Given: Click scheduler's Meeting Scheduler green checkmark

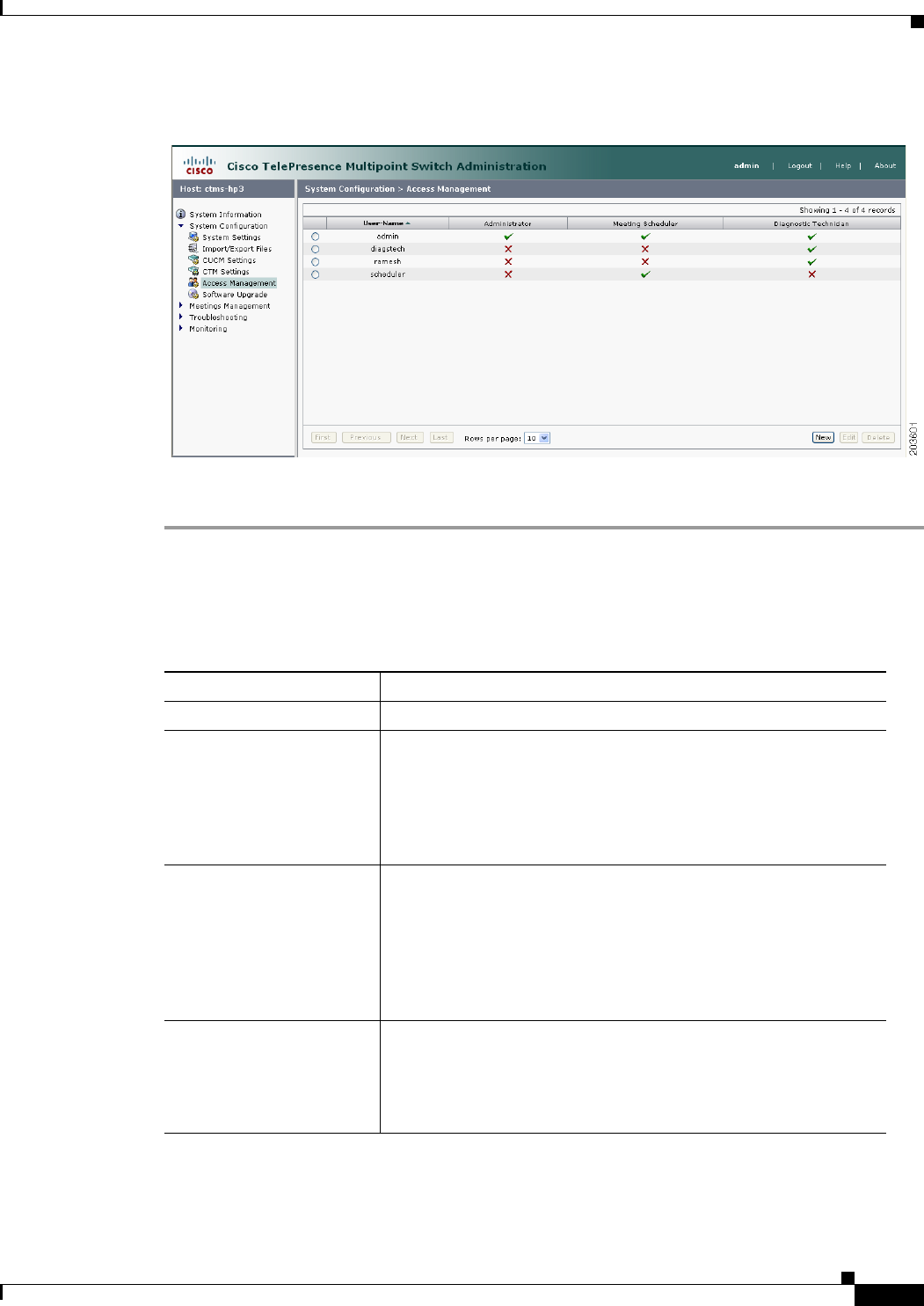Looking at the screenshot, I should tap(645, 274).
